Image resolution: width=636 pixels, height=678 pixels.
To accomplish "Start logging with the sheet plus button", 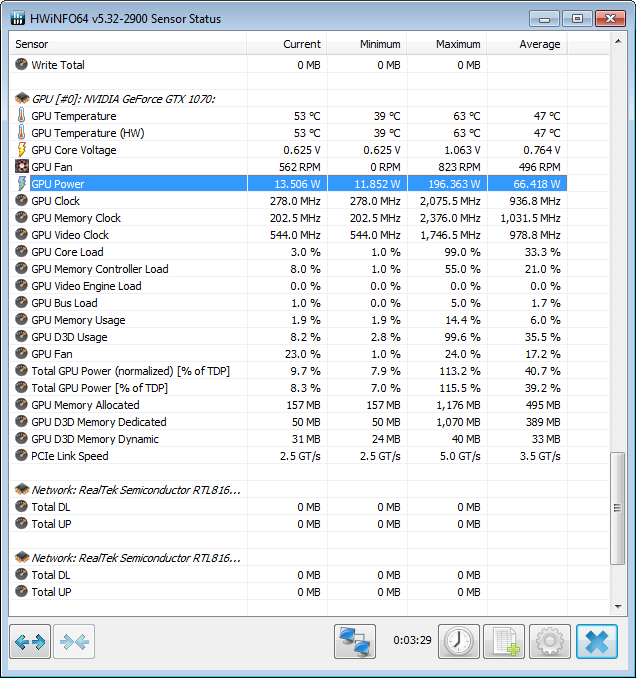I will coord(504,642).
